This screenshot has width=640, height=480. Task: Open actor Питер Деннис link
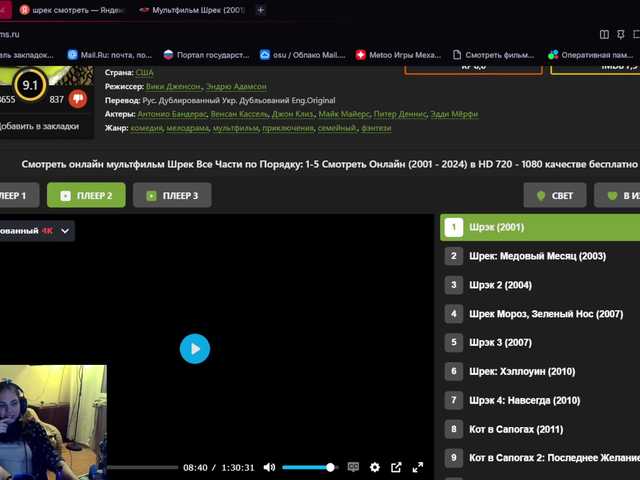pyautogui.click(x=400, y=114)
